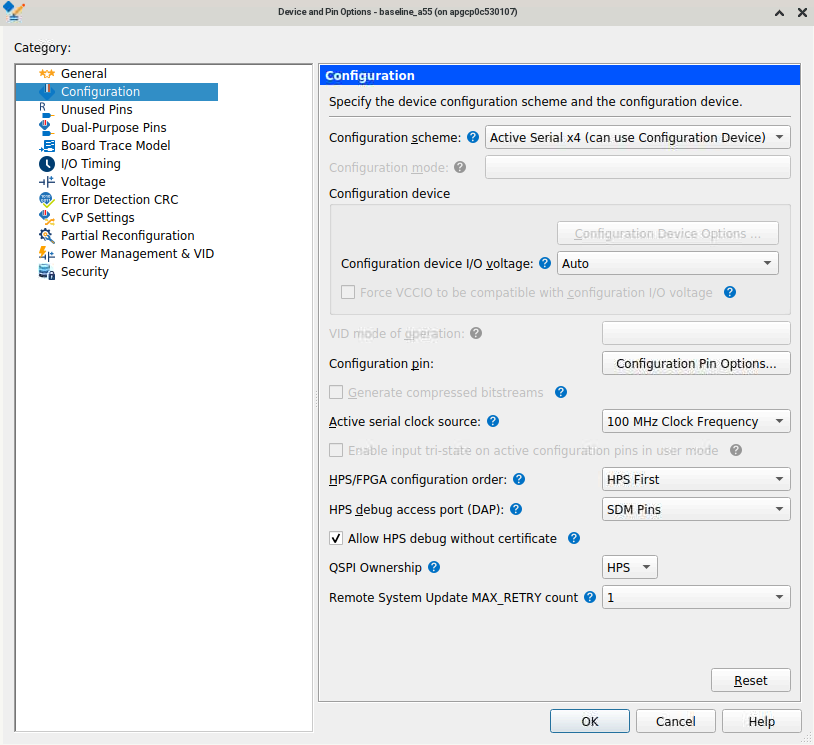Open the Configuration scheme dropdown

pyautogui.click(x=637, y=137)
